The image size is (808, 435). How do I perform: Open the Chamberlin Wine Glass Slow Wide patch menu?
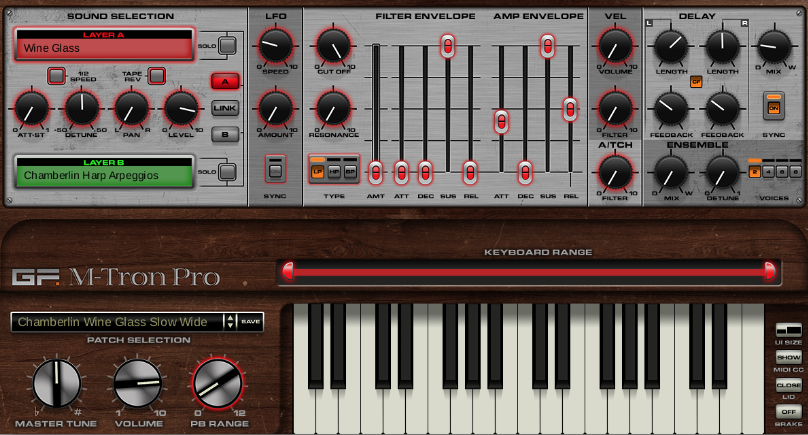[116, 322]
